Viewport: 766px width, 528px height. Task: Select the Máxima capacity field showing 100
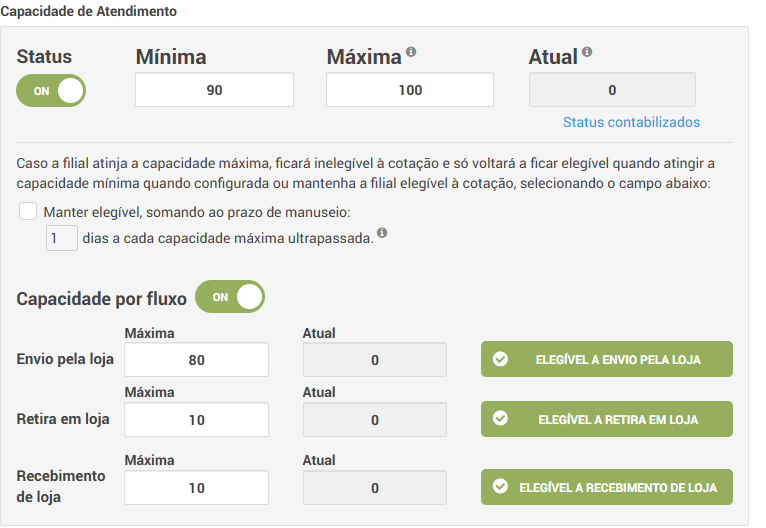pos(409,90)
